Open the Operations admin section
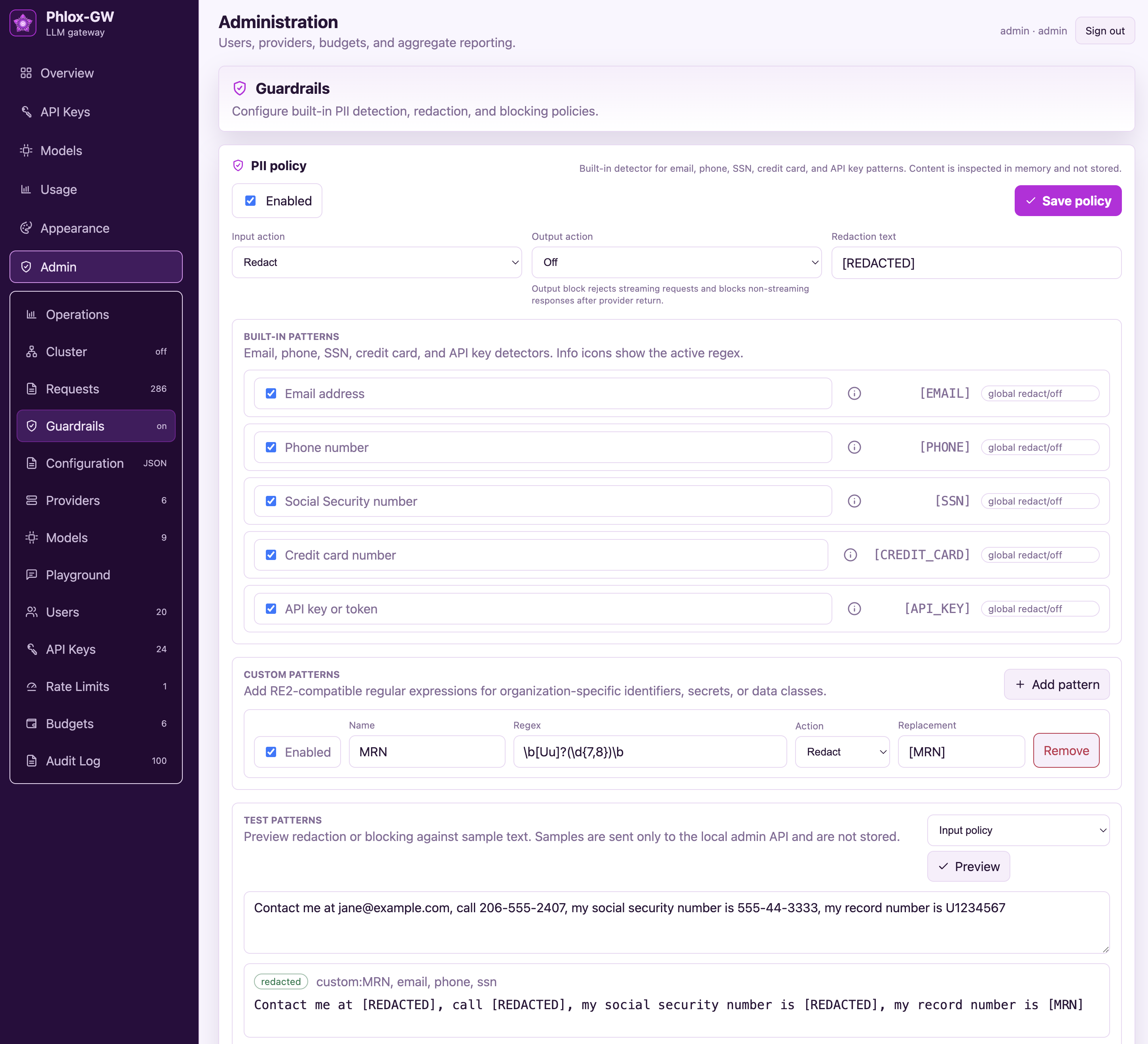The image size is (1148, 1044). 96,314
